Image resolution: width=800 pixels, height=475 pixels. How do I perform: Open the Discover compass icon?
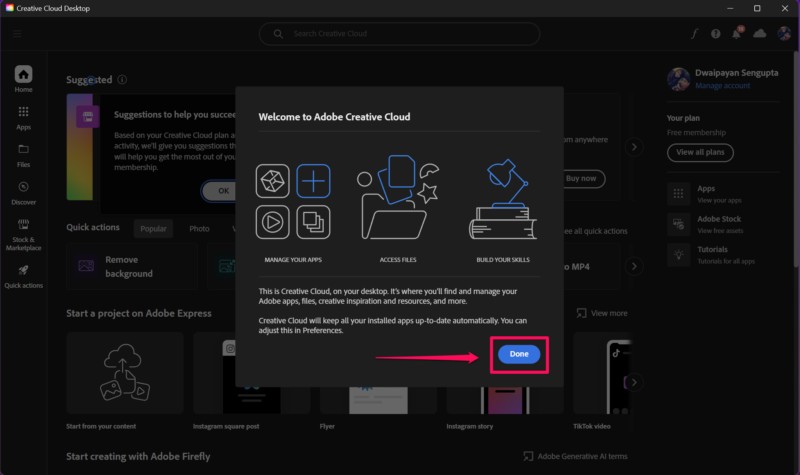click(23, 192)
